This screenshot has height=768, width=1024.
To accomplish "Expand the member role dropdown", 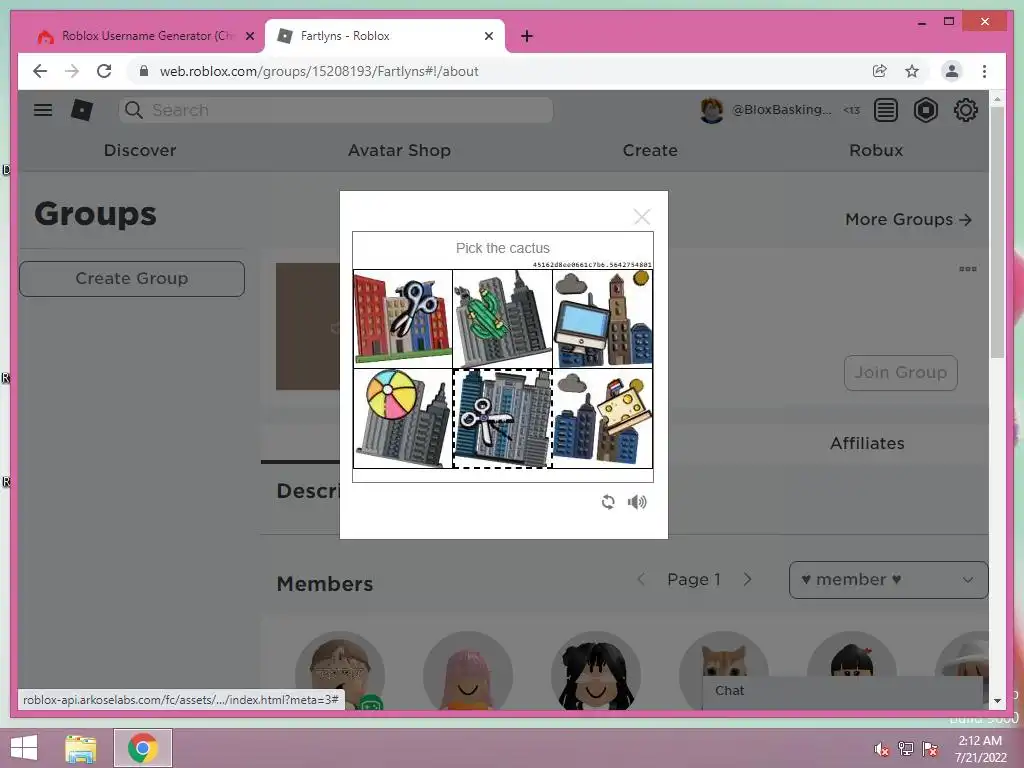I will [888, 580].
